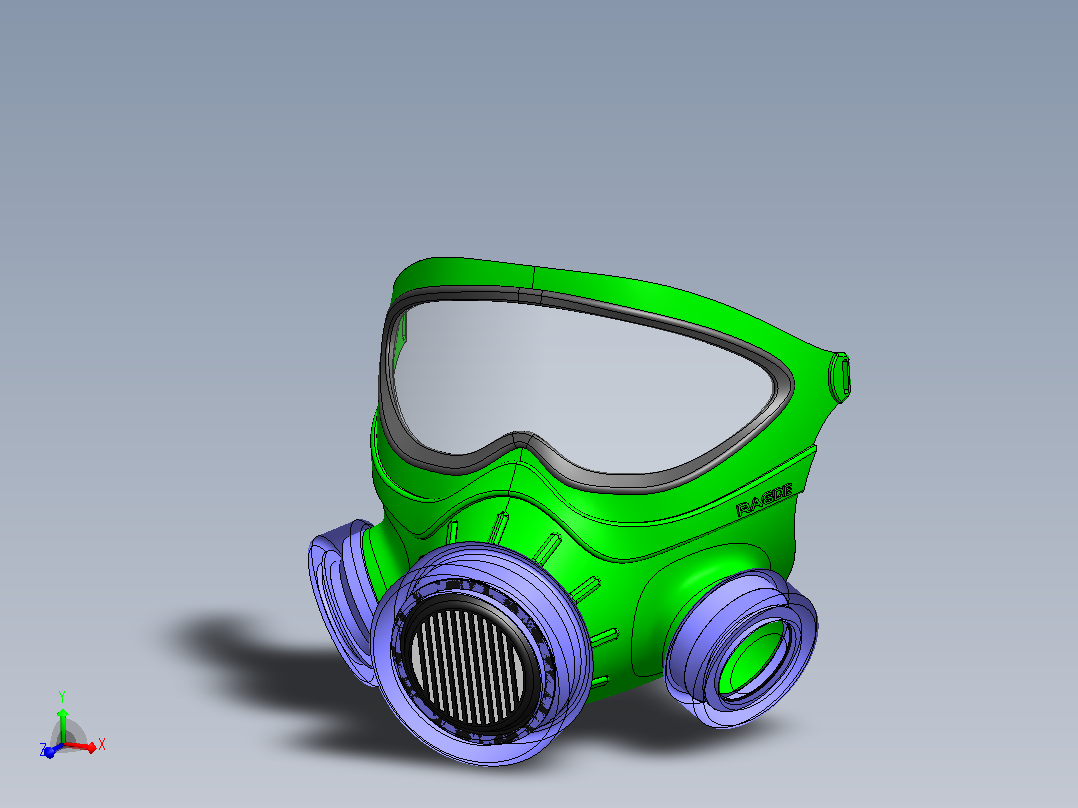Viewport: 1078px width, 808px height.
Task: Click the blue Z axis of the triad
Action: coord(51,751)
